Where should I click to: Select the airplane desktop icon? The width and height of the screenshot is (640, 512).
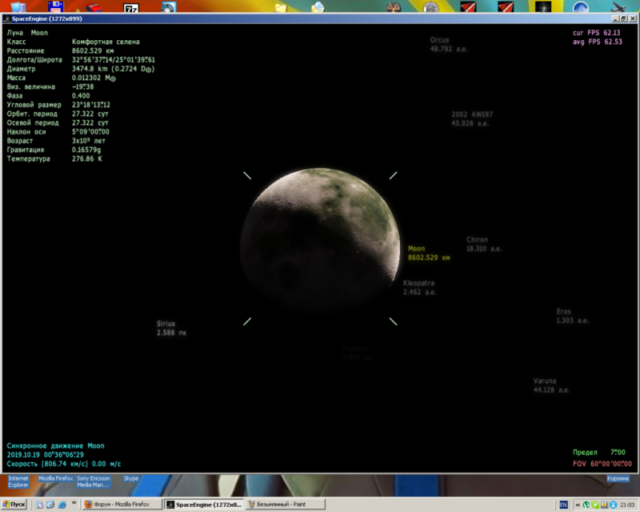pyautogui.click(x=618, y=7)
